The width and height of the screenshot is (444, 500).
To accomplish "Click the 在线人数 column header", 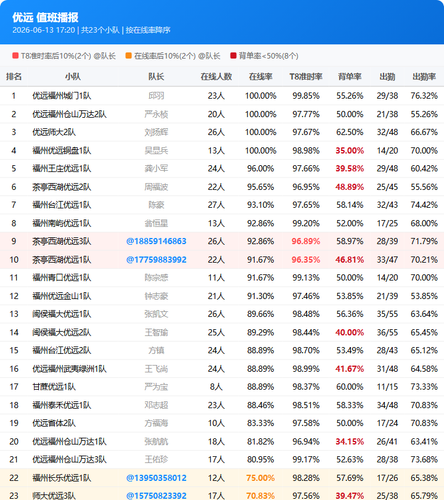I will (x=216, y=77).
